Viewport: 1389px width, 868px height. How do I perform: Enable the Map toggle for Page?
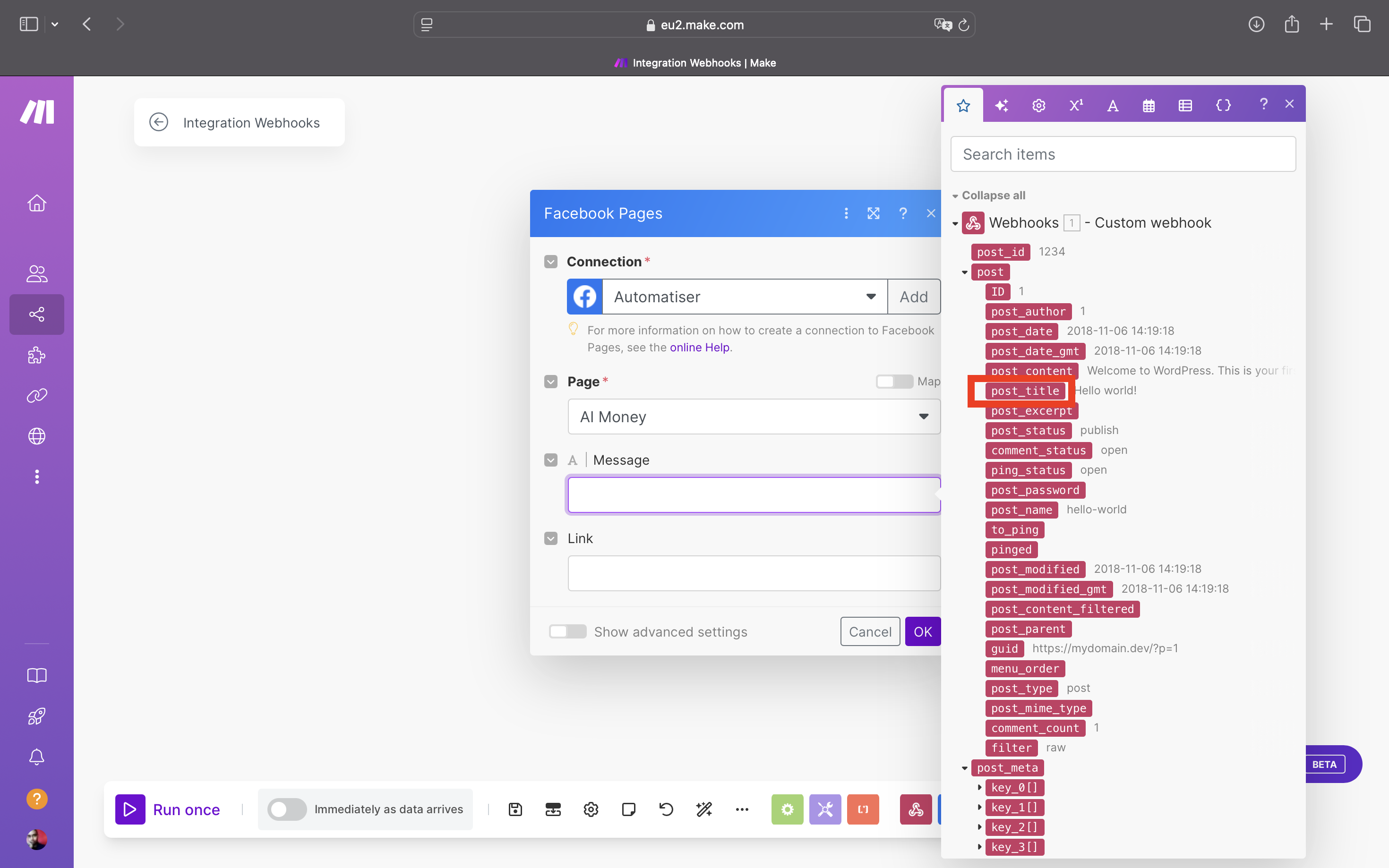point(894,381)
